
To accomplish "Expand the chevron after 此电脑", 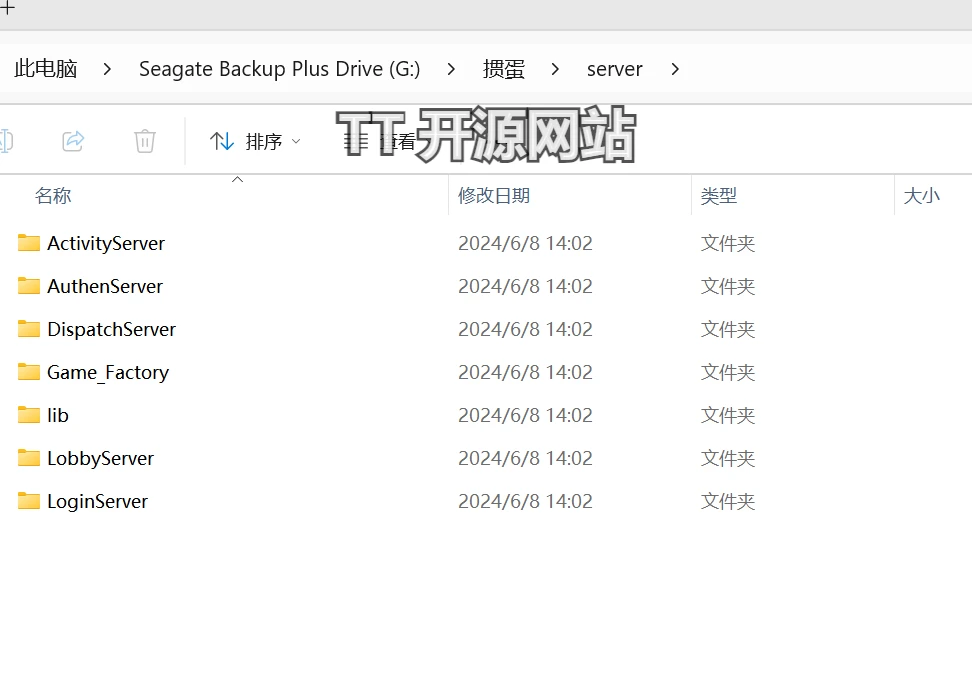I will click(x=107, y=69).
